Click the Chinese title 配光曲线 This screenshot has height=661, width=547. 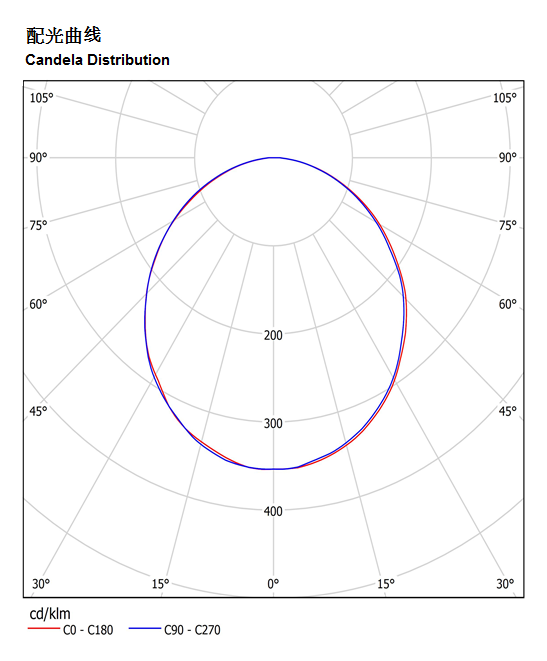[x=64, y=35]
